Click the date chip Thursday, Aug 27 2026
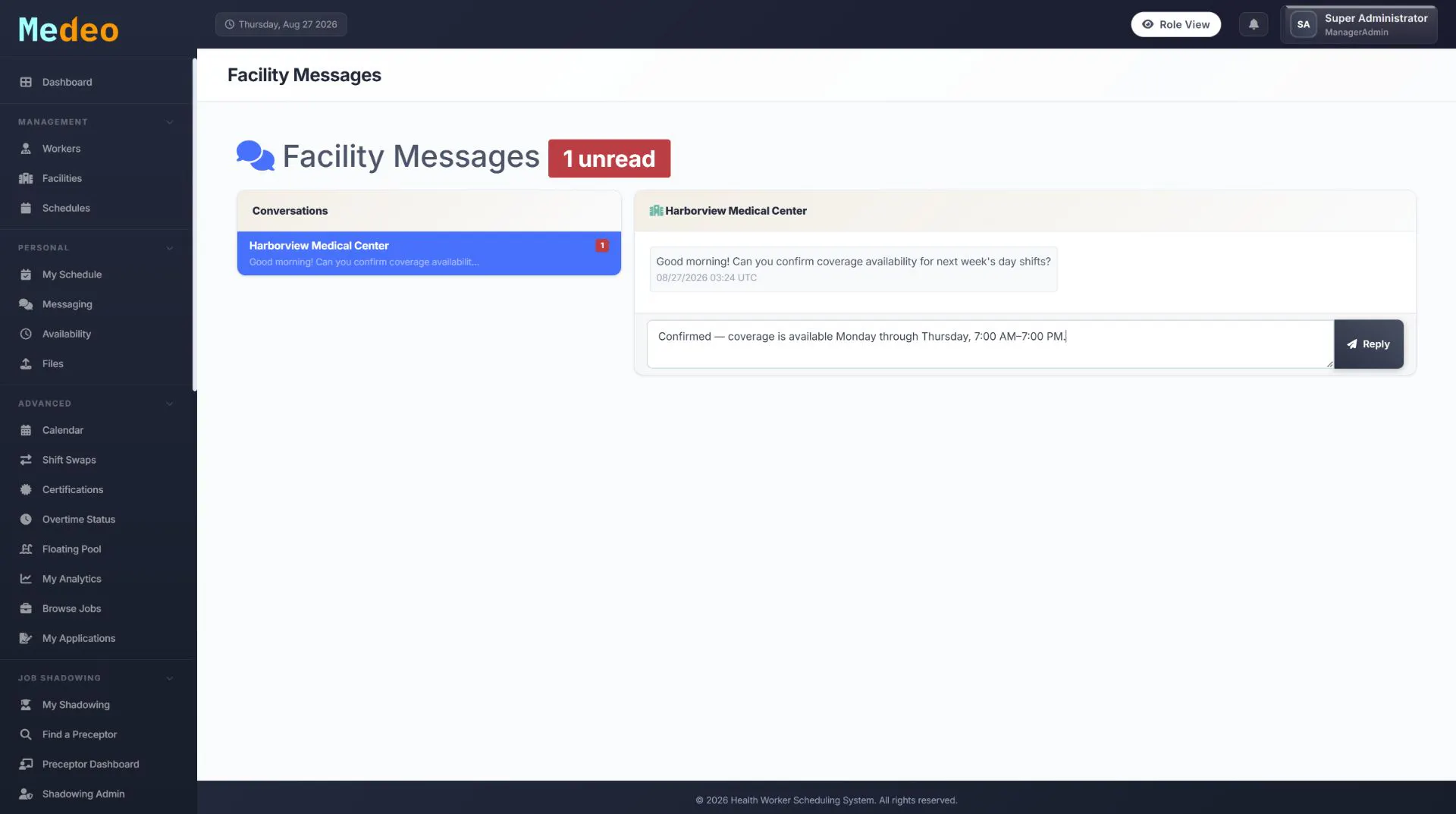The height and width of the screenshot is (814, 1456). pos(281,24)
